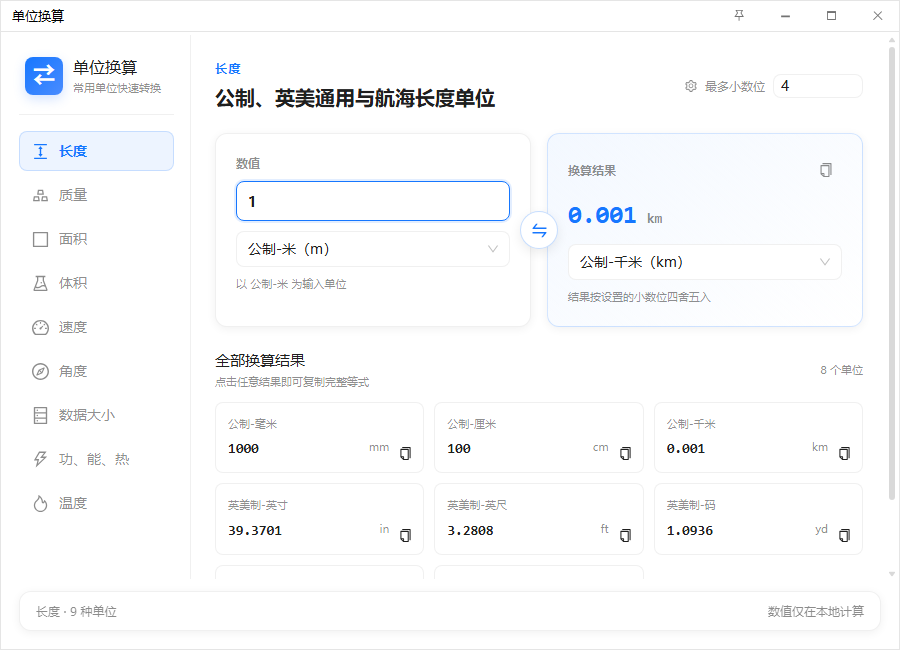The image size is (900, 650).
Task: Open the 数据大小 category
Action: coord(96,415)
